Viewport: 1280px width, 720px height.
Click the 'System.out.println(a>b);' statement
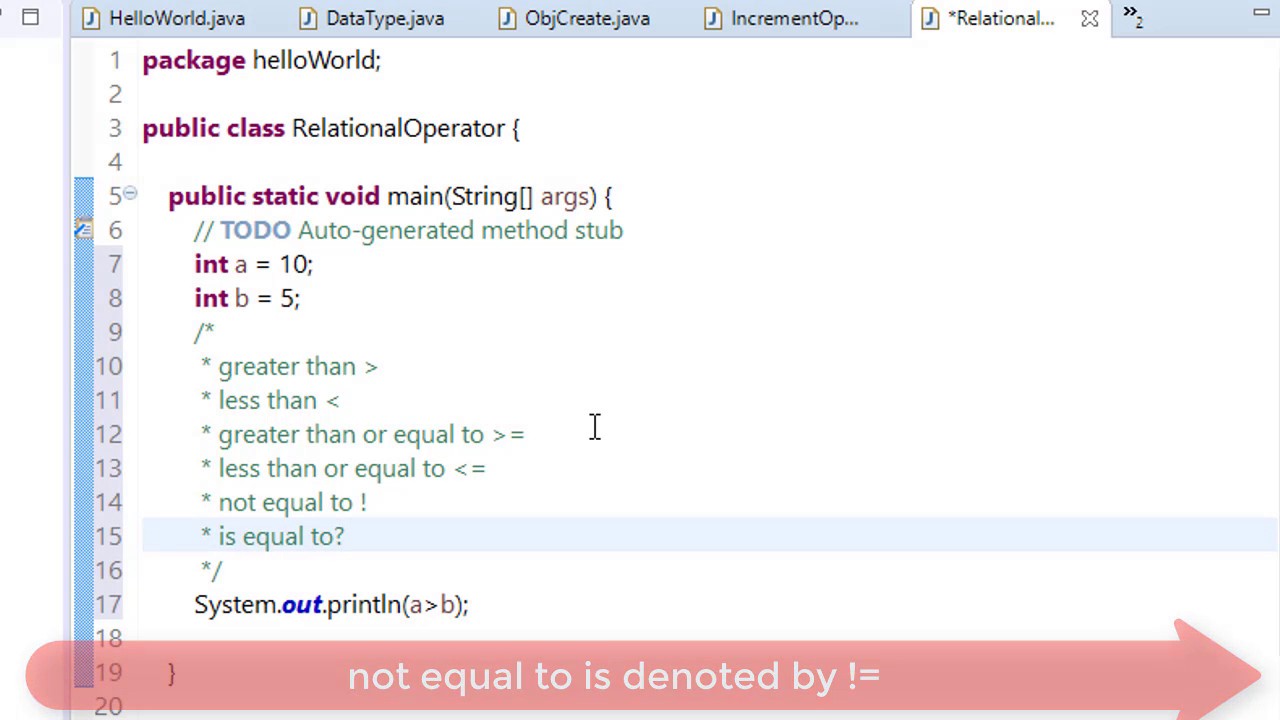click(331, 605)
